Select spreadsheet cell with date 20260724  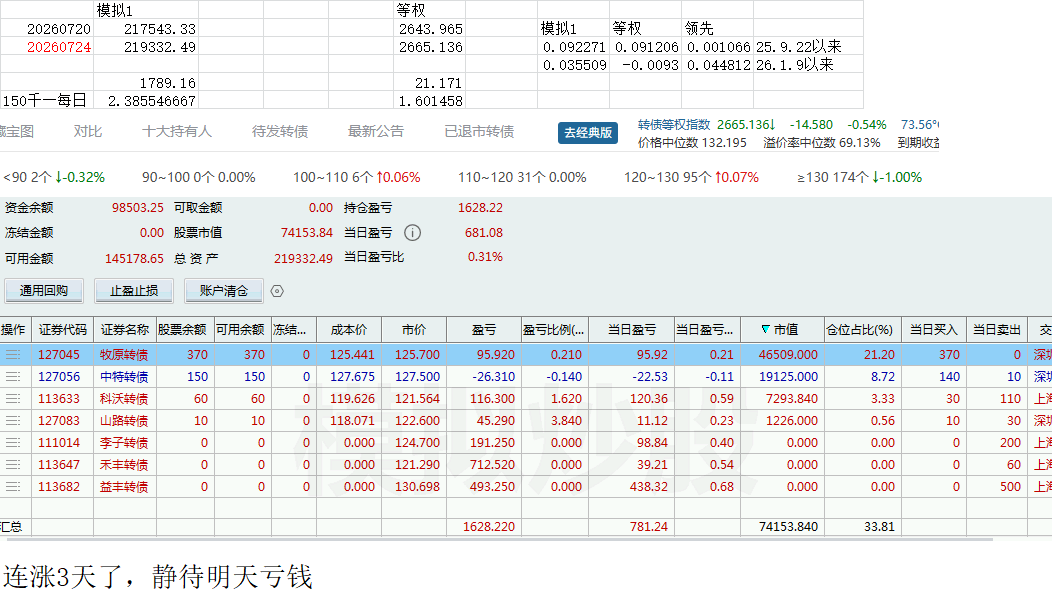coord(47,47)
